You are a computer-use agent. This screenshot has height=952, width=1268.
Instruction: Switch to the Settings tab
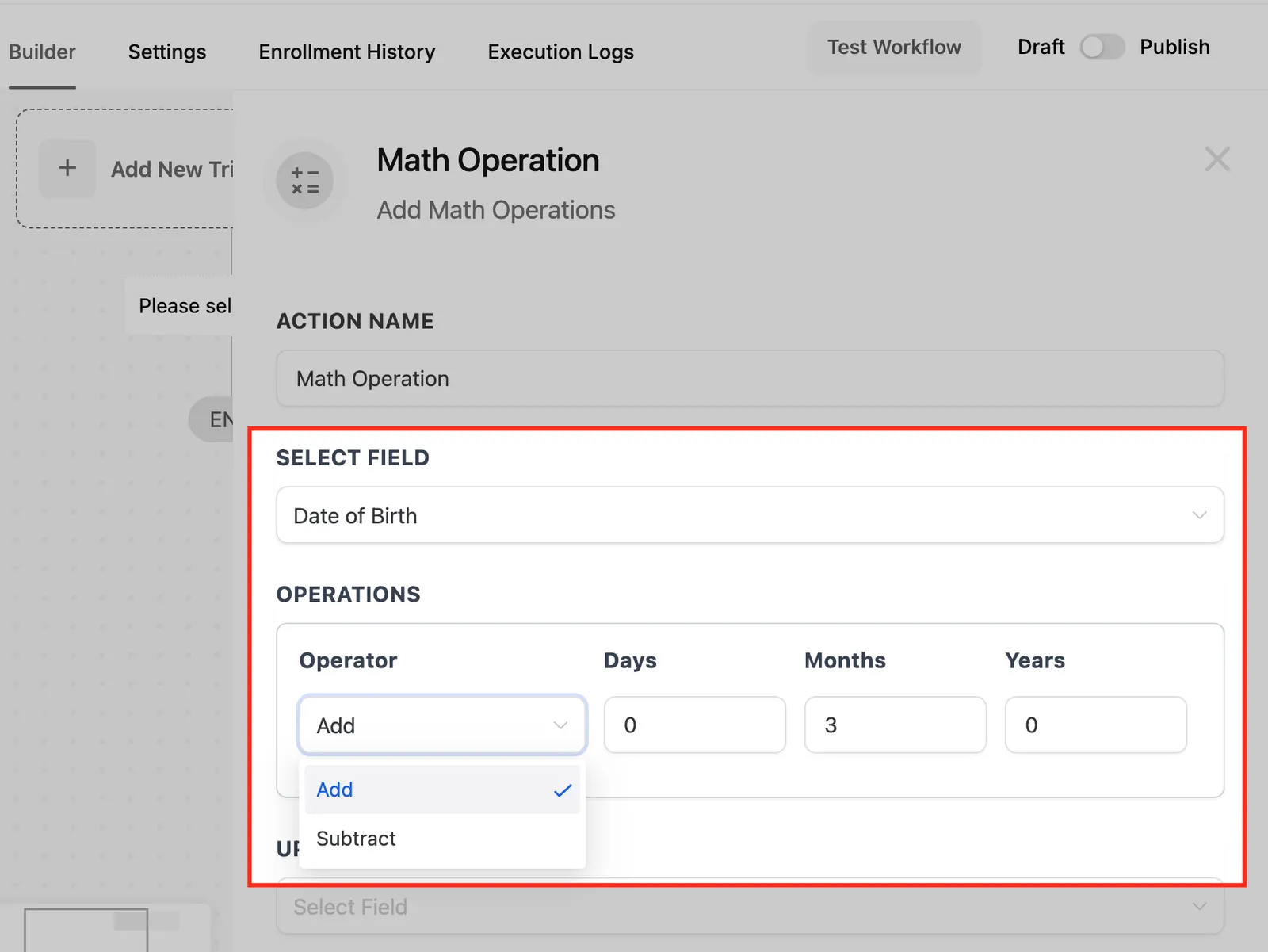point(167,52)
